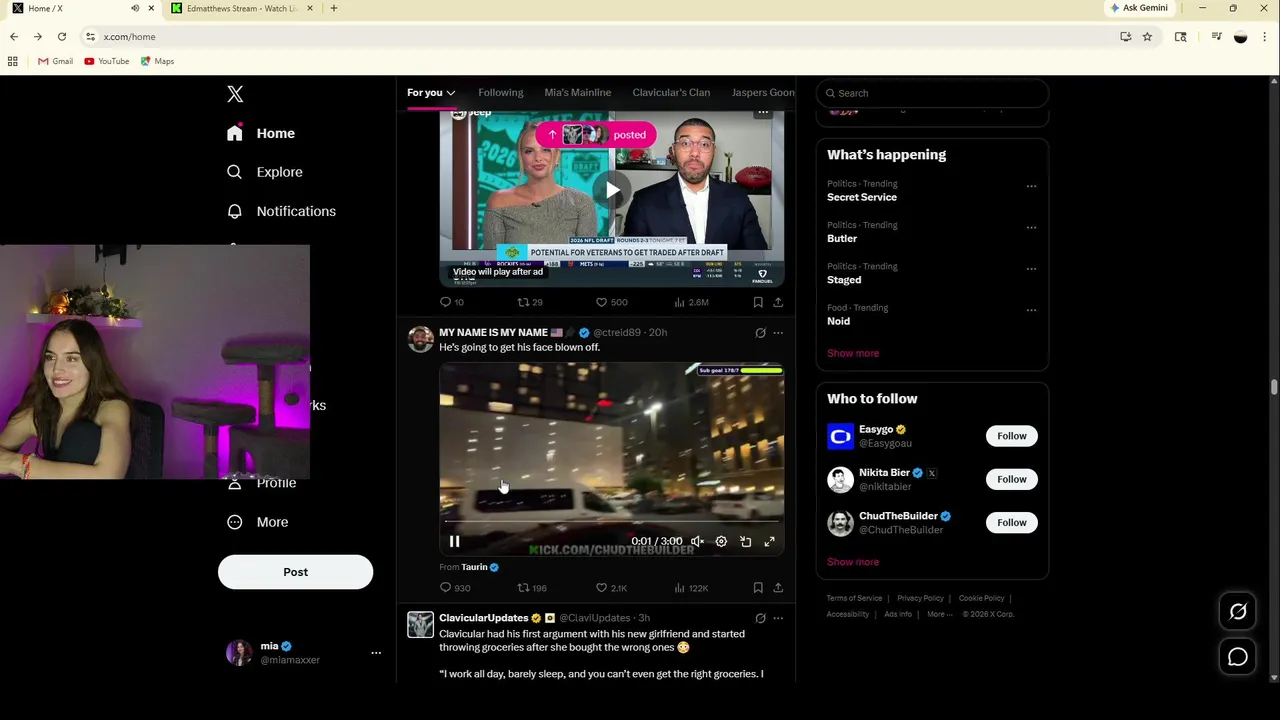Open the Grok floating button
Viewport: 1280px width, 720px height.
point(1238,612)
